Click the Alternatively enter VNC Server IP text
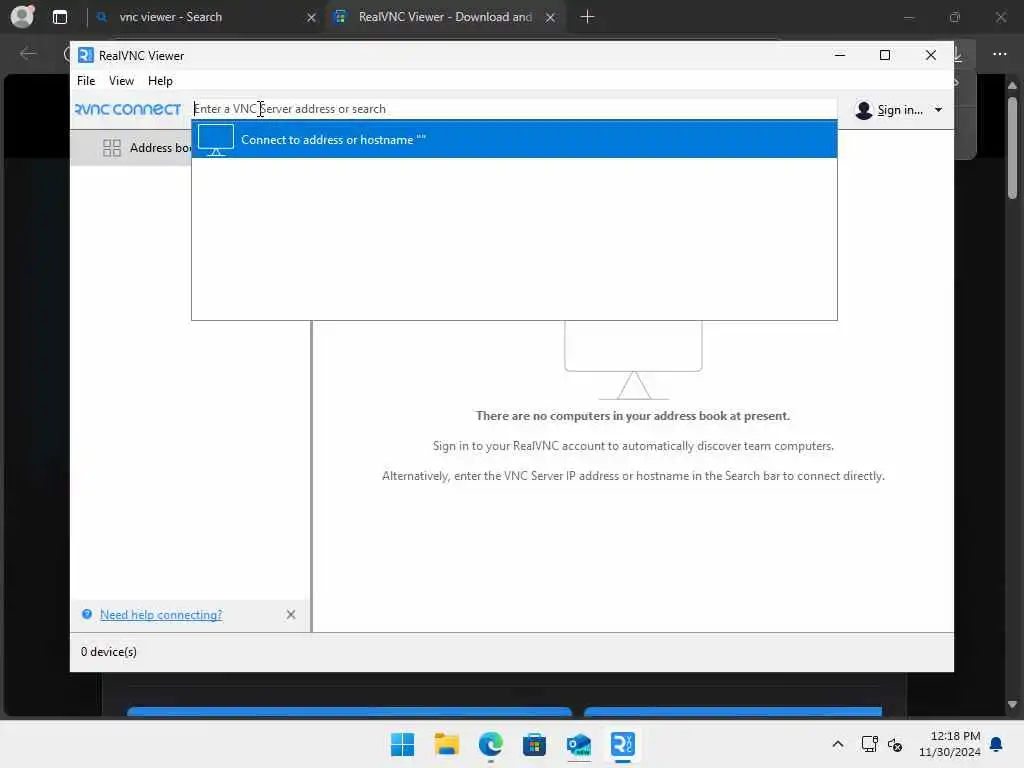This screenshot has height=768, width=1024. (x=633, y=476)
